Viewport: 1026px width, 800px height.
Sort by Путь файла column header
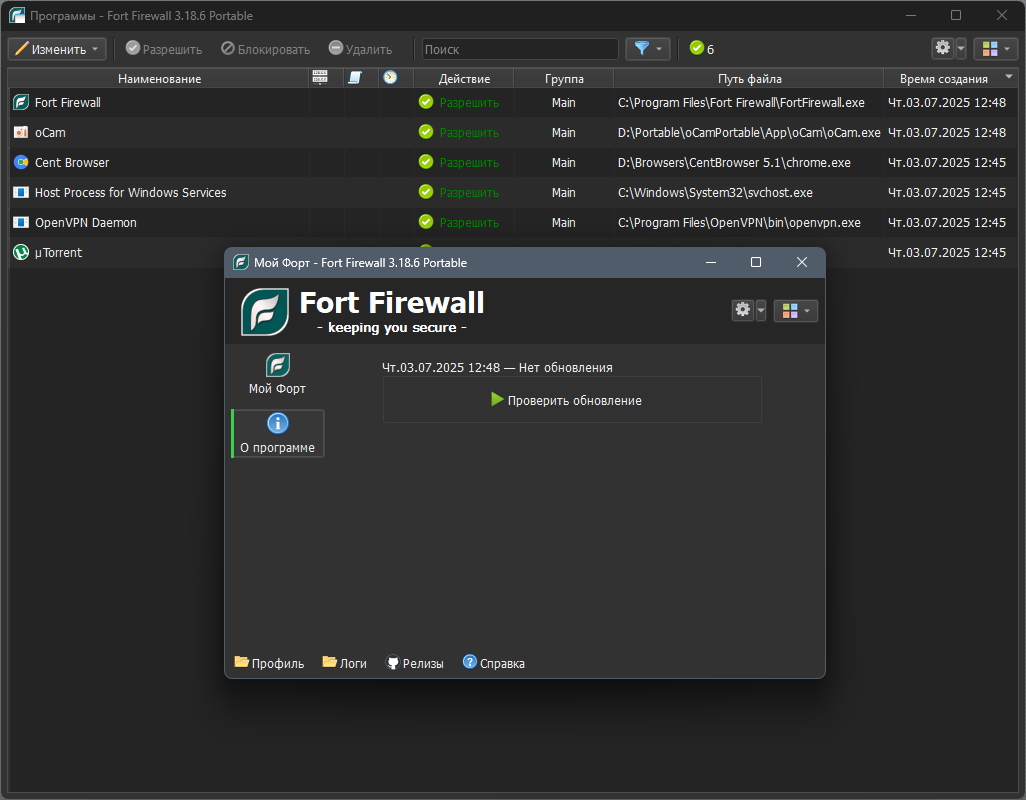point(749,78)
